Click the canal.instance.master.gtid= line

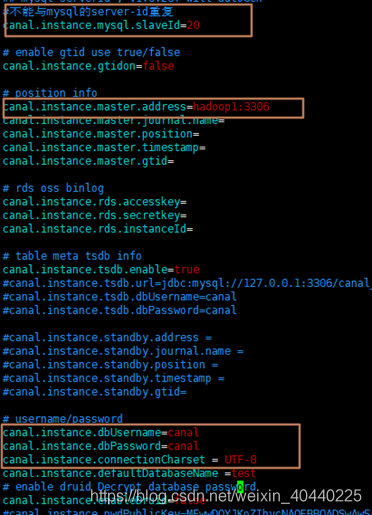[88, 161]
